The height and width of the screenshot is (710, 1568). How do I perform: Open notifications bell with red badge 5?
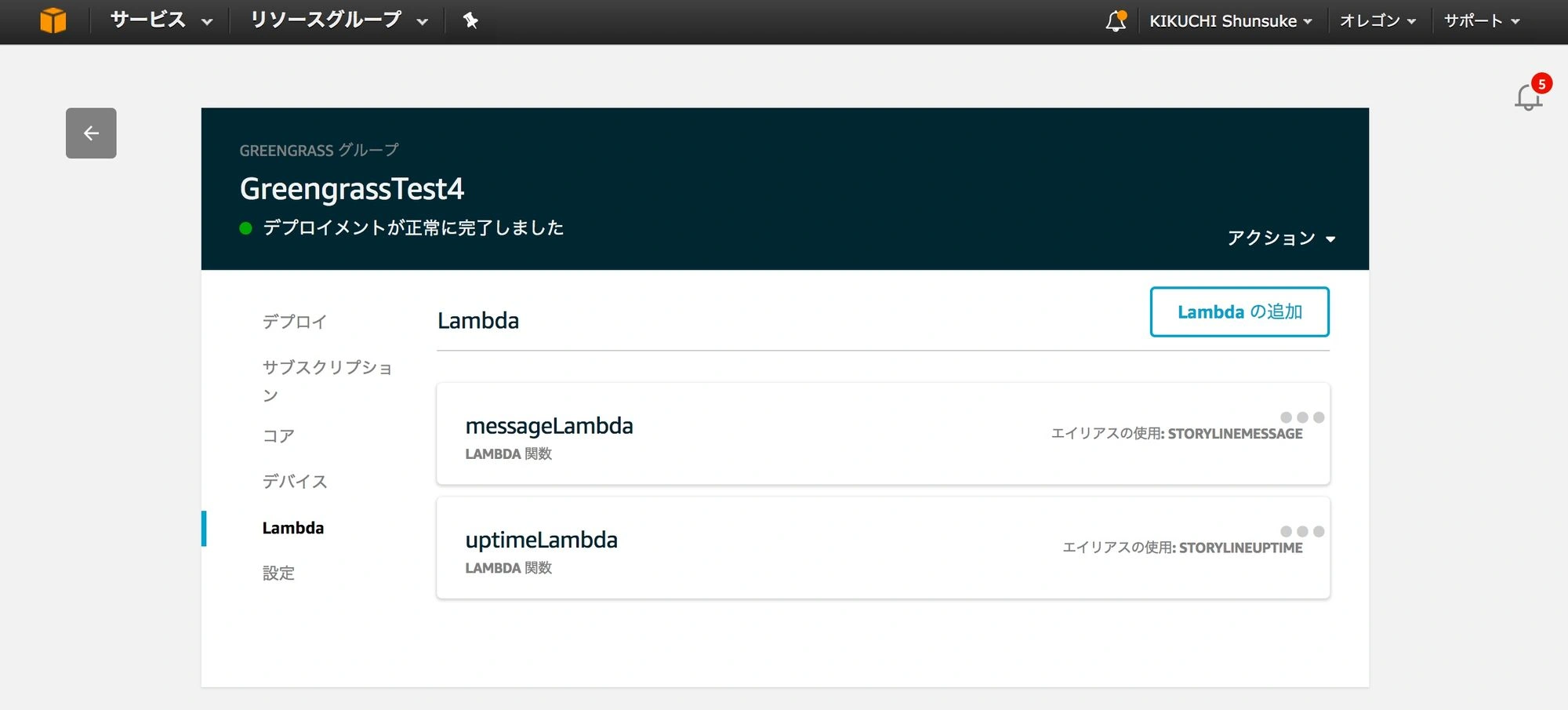[x=1531, y=93]
